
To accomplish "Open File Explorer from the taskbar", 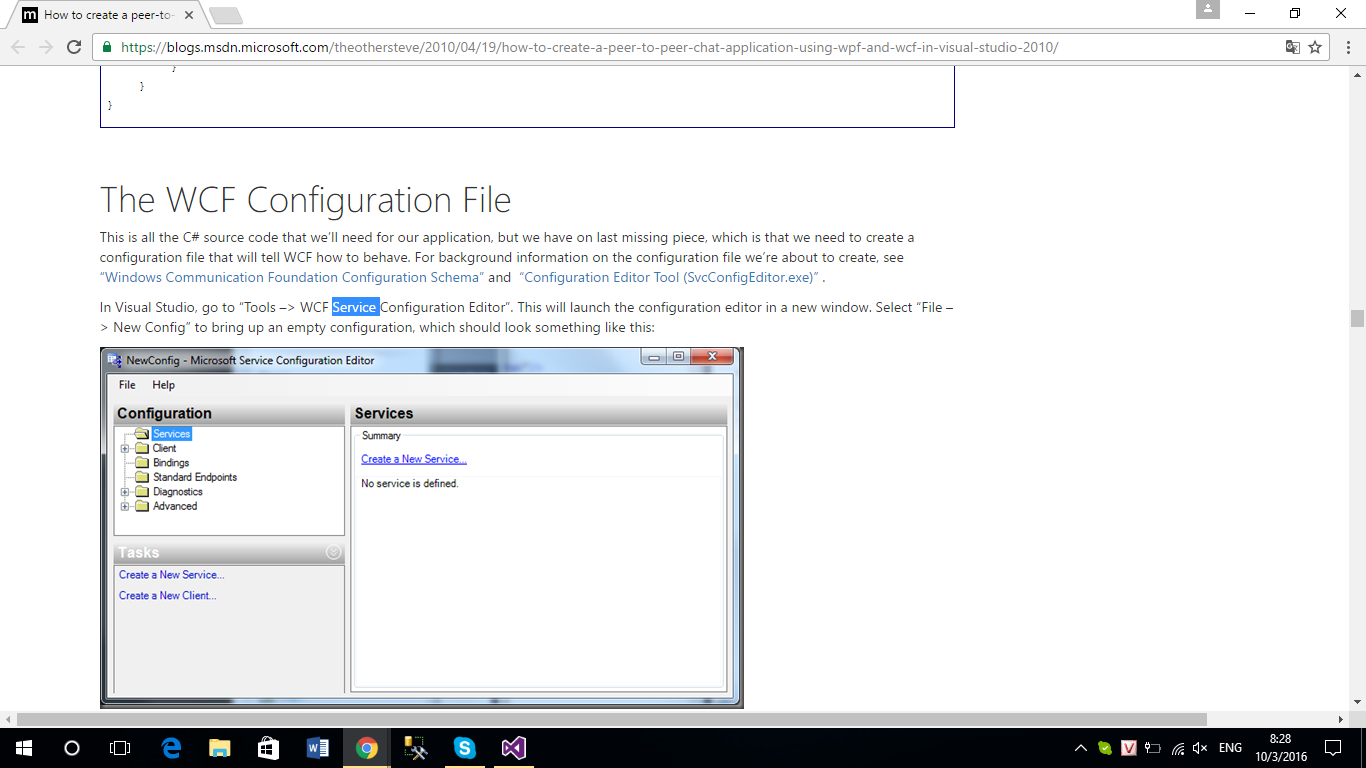I will [x=219, y=748].
